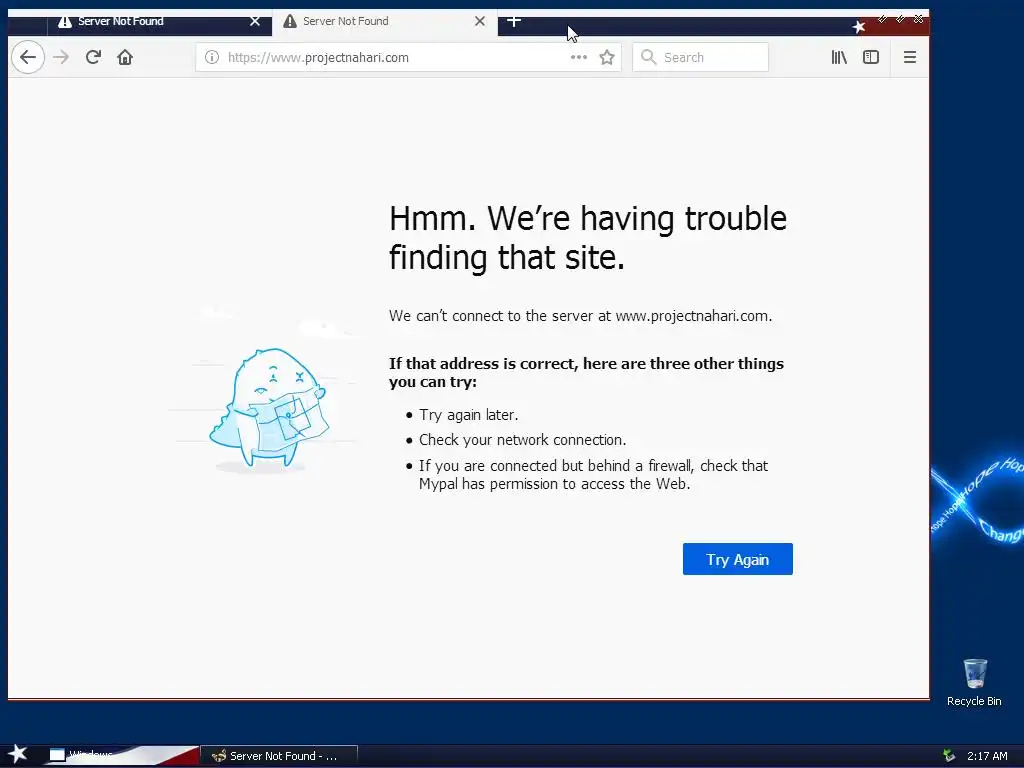1024x768 pixels.
Task: Select the Recycle Bin desktop icon
Action: 974,682
